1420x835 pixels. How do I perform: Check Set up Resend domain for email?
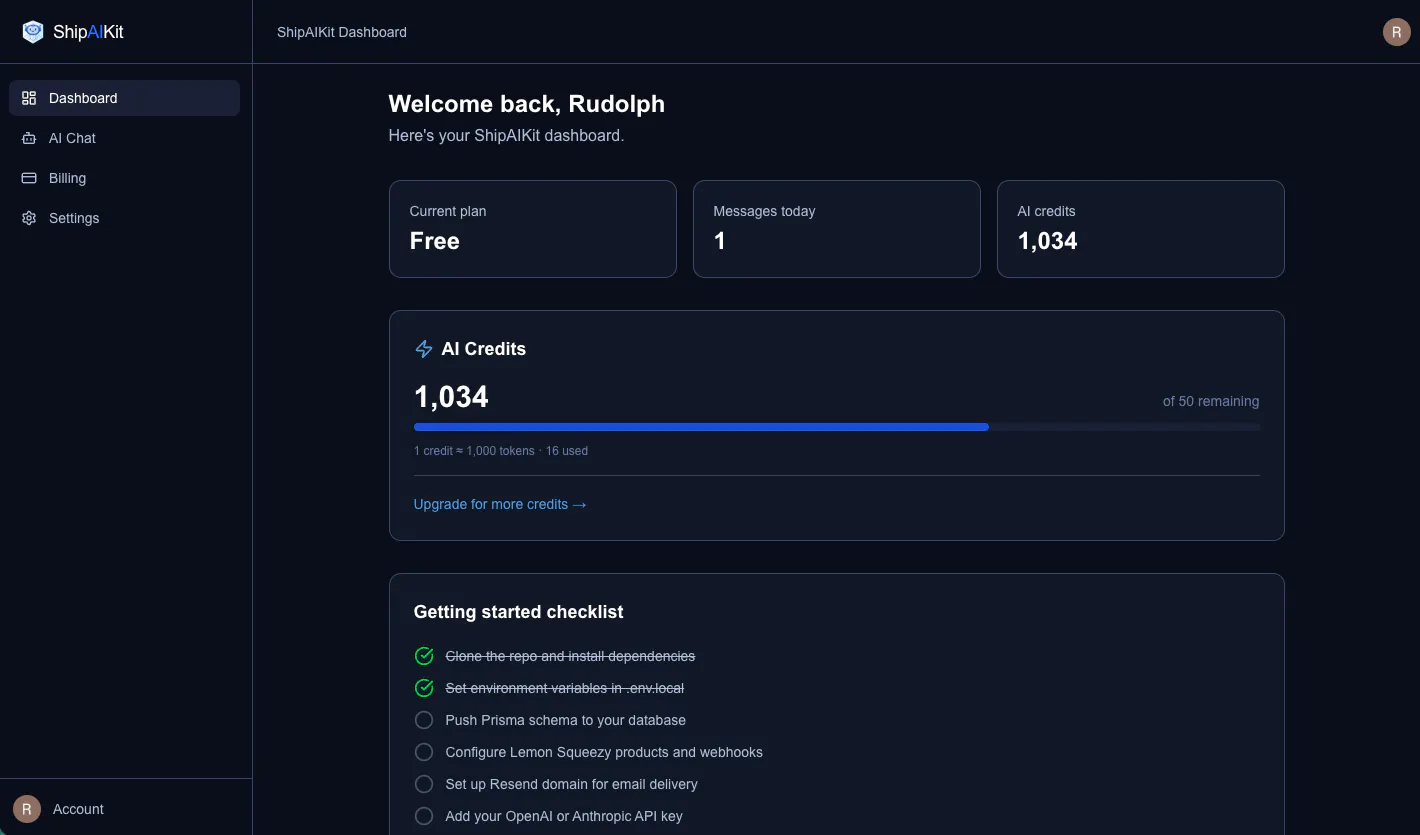[x=424, y=784]
